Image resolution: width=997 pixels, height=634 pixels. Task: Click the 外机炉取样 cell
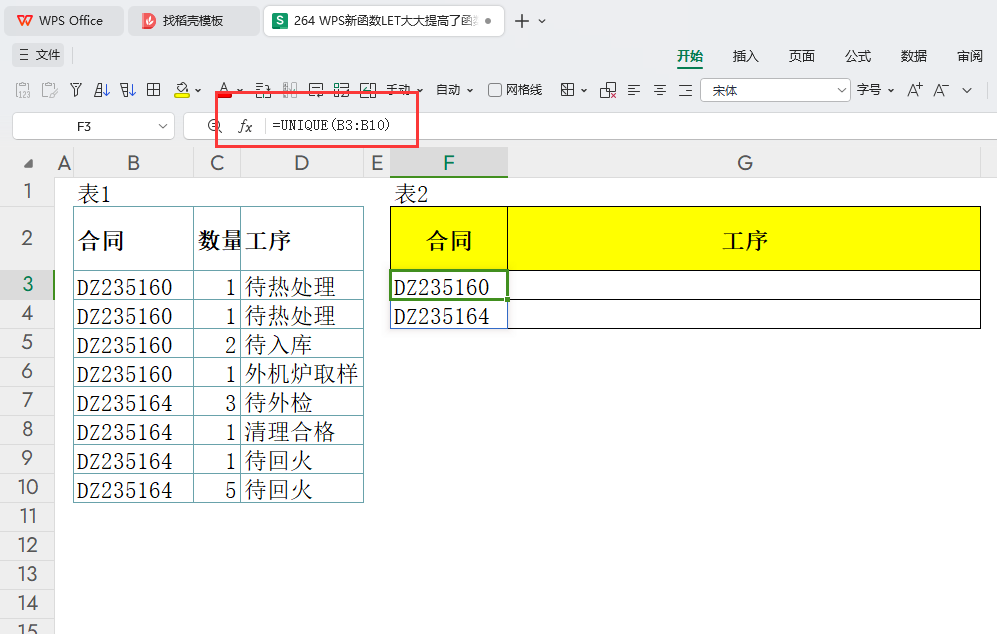pos(302,373)
